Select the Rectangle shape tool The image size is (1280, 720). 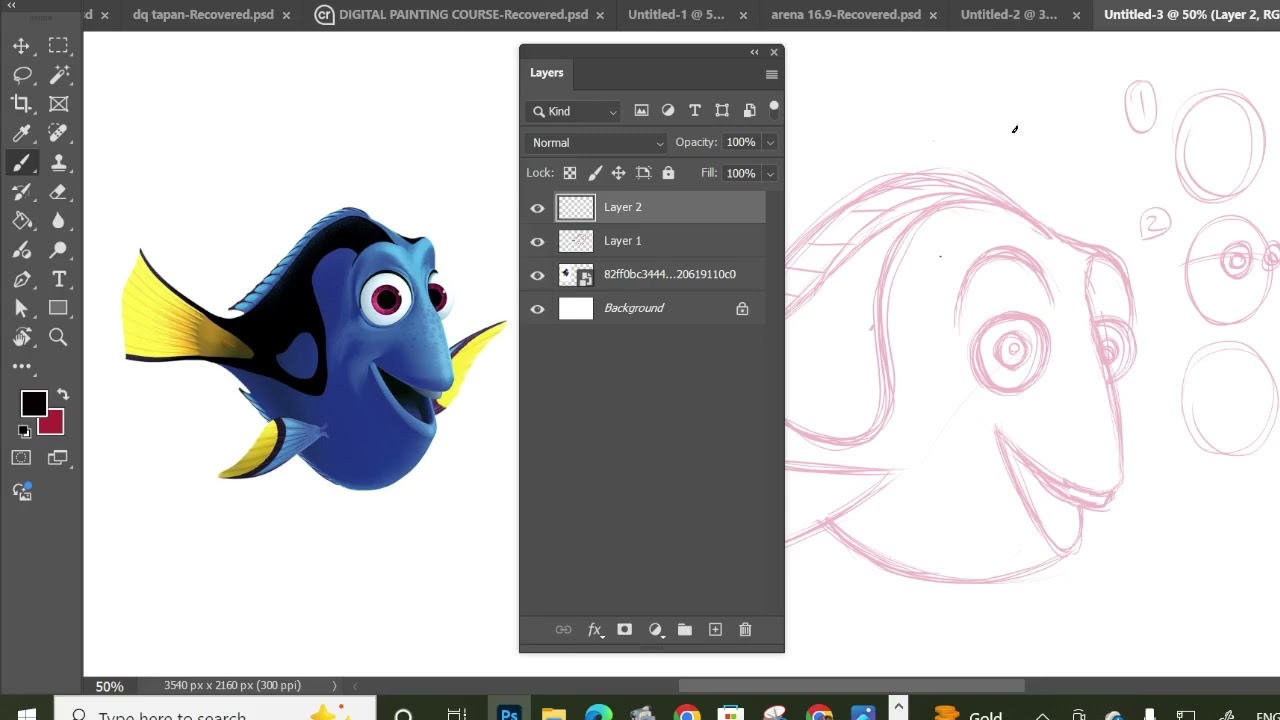[x=58, y=309]
